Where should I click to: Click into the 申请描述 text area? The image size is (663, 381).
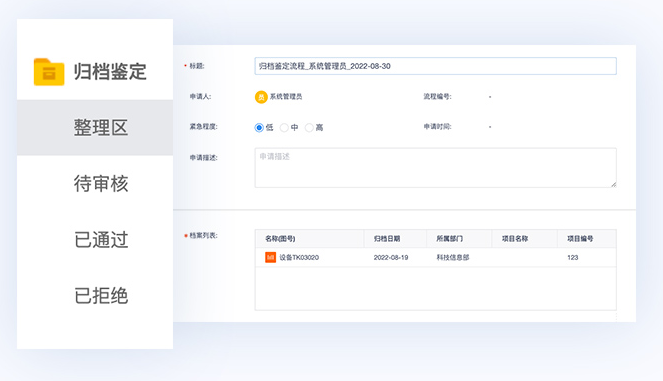click(436, 167)
